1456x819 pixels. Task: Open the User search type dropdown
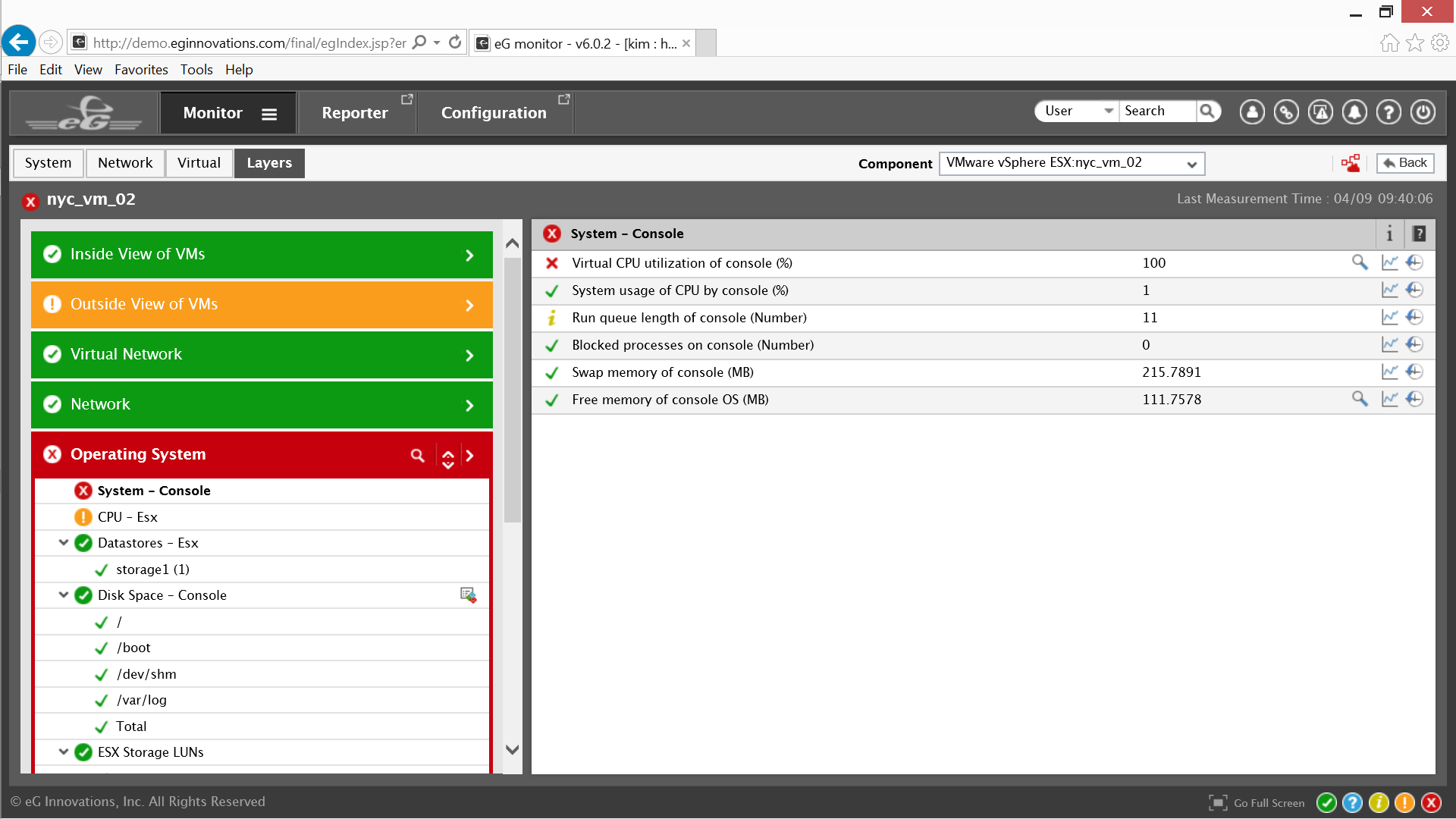pos(1076,111)
